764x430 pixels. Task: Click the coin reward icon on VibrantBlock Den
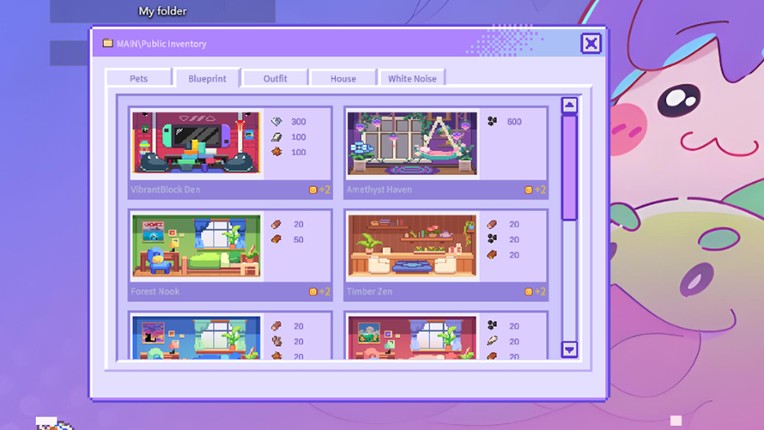(313, 189)
